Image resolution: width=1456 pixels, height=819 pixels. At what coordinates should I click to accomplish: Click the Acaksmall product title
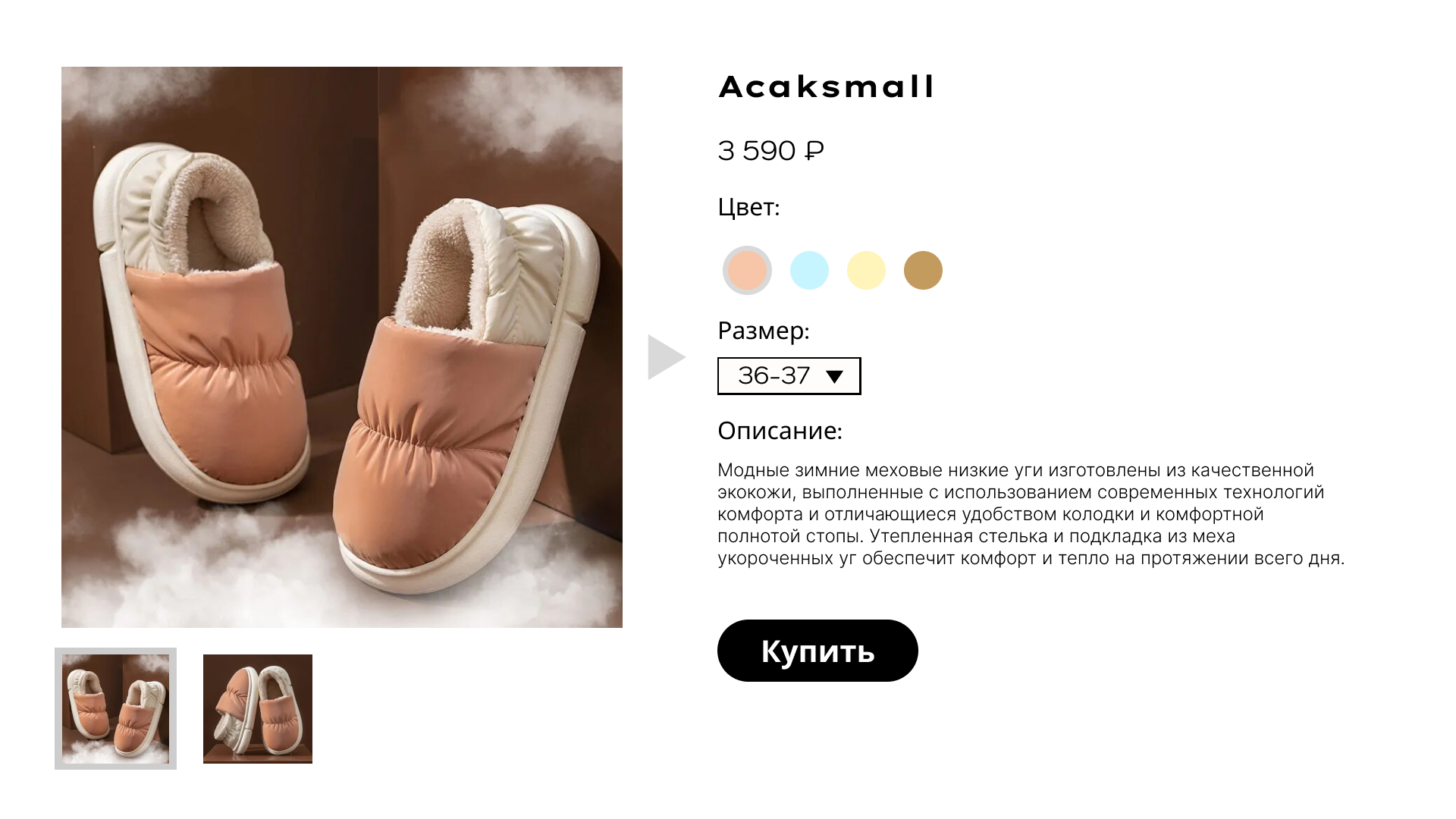[826, 86]
